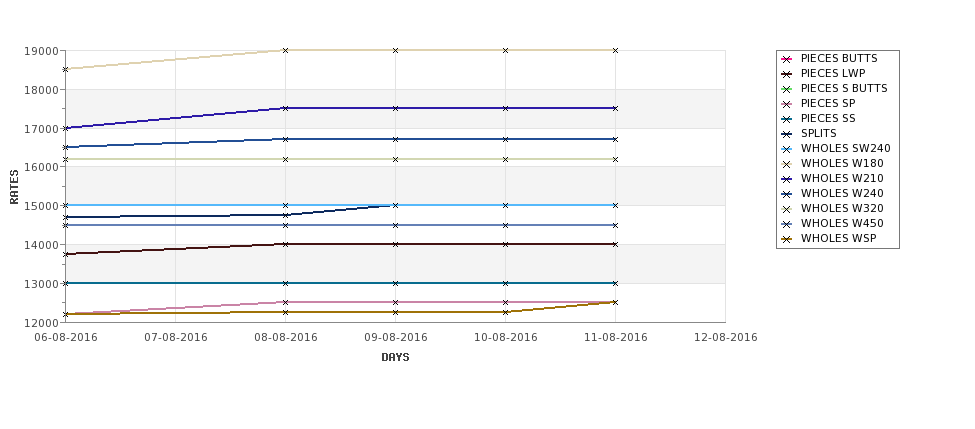The image size is (975, 429).
Task: Click the PIECES SP legend marker icon
Action: coord(787,104)
